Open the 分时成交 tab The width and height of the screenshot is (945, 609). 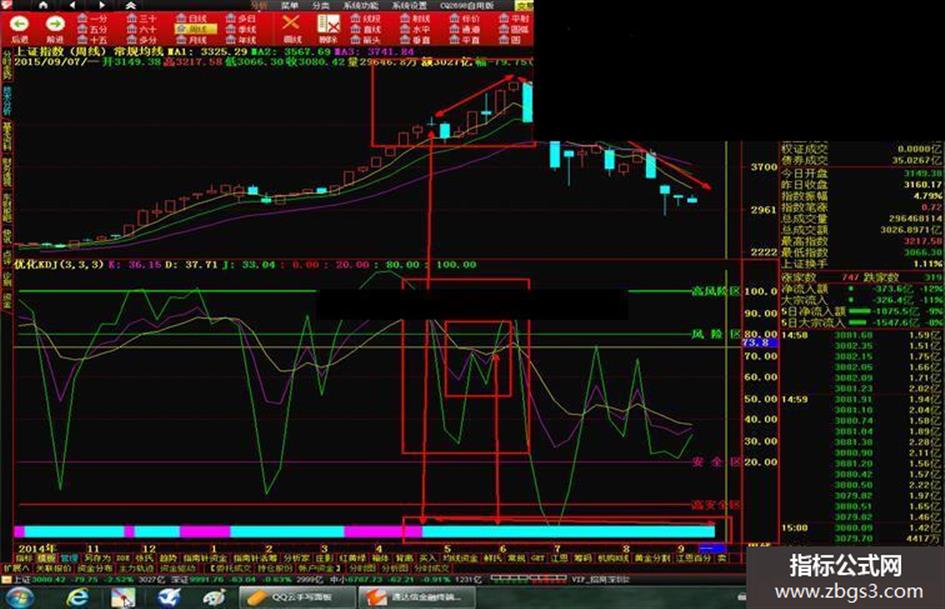click(x=431, y=568)
